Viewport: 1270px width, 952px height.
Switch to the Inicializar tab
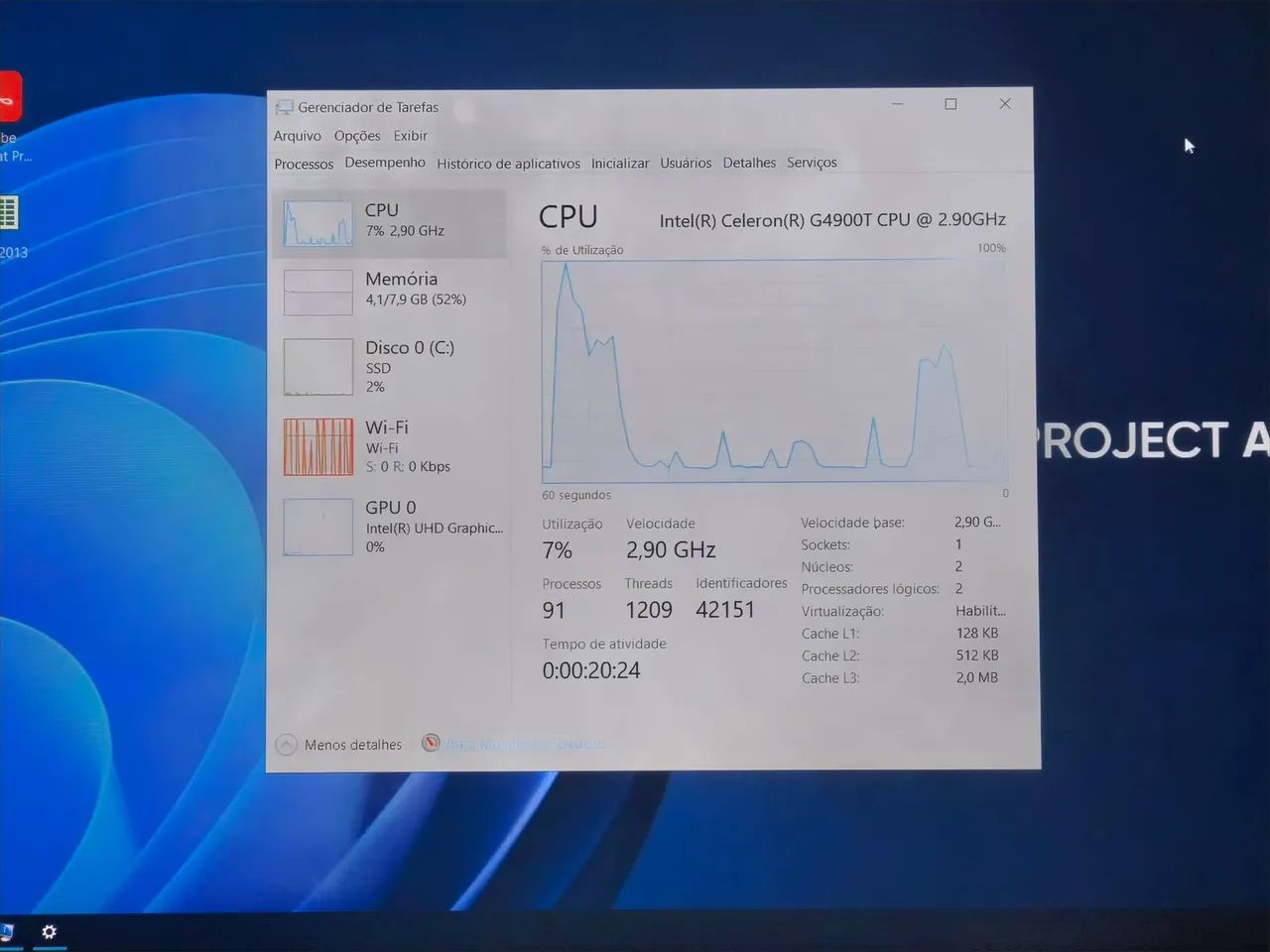point(620,164)
